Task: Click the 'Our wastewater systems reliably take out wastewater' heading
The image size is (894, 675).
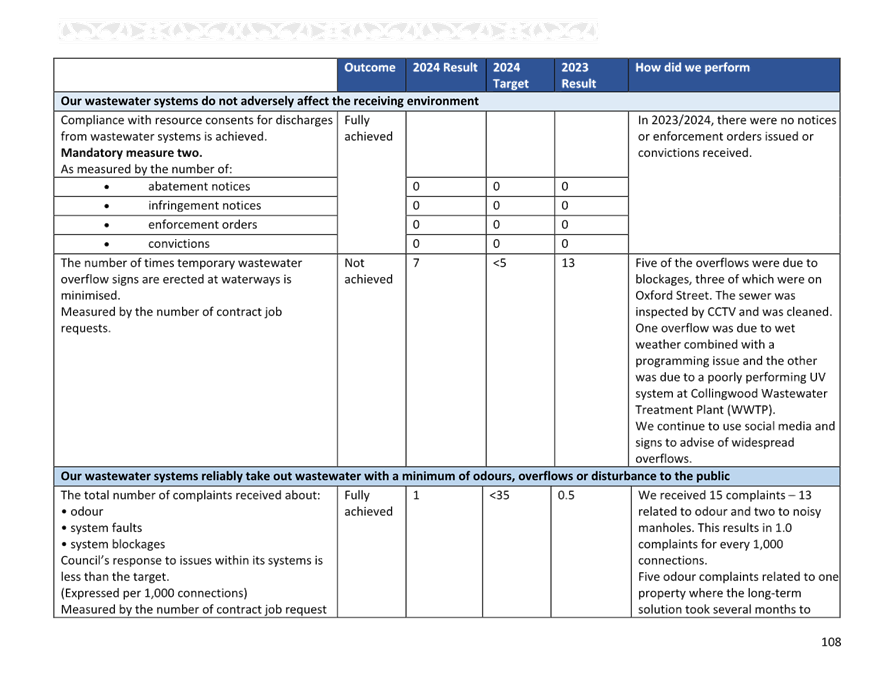Action: [395, 476]
